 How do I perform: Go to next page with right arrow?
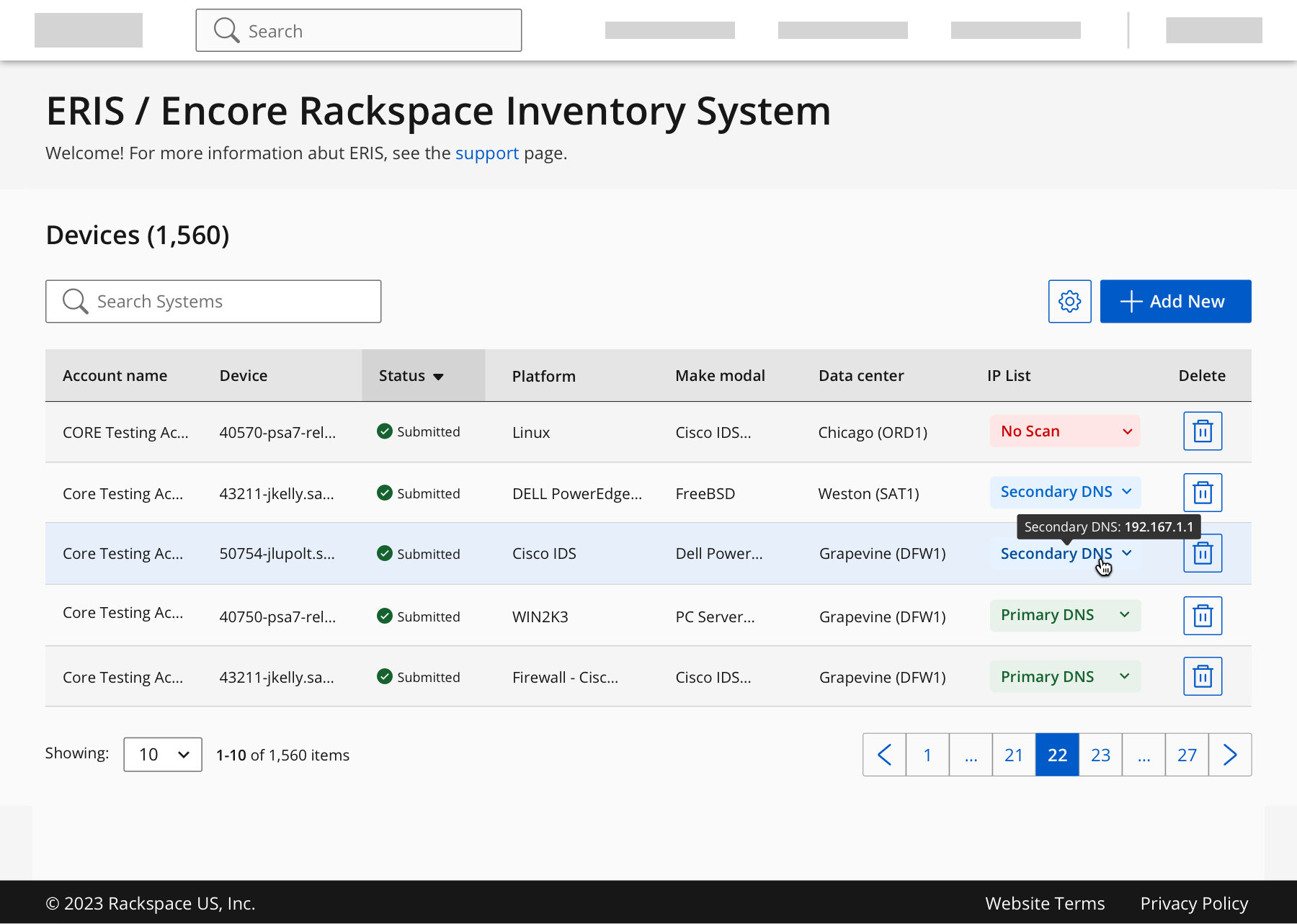(1230, 755)
